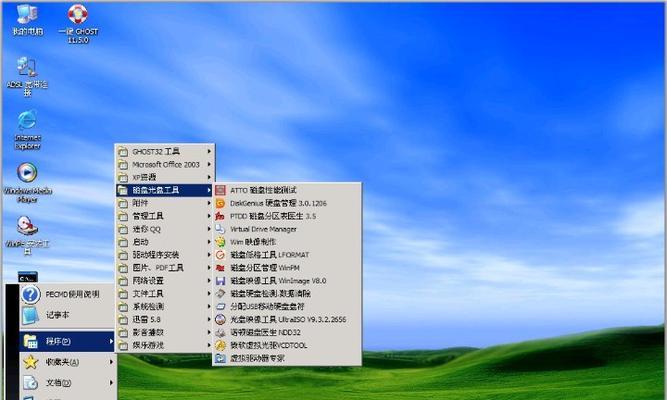Viewport: 667px width, 400px height.
Task: Open the 图片、PDF工具 menu folder
Action: point(164,268)
